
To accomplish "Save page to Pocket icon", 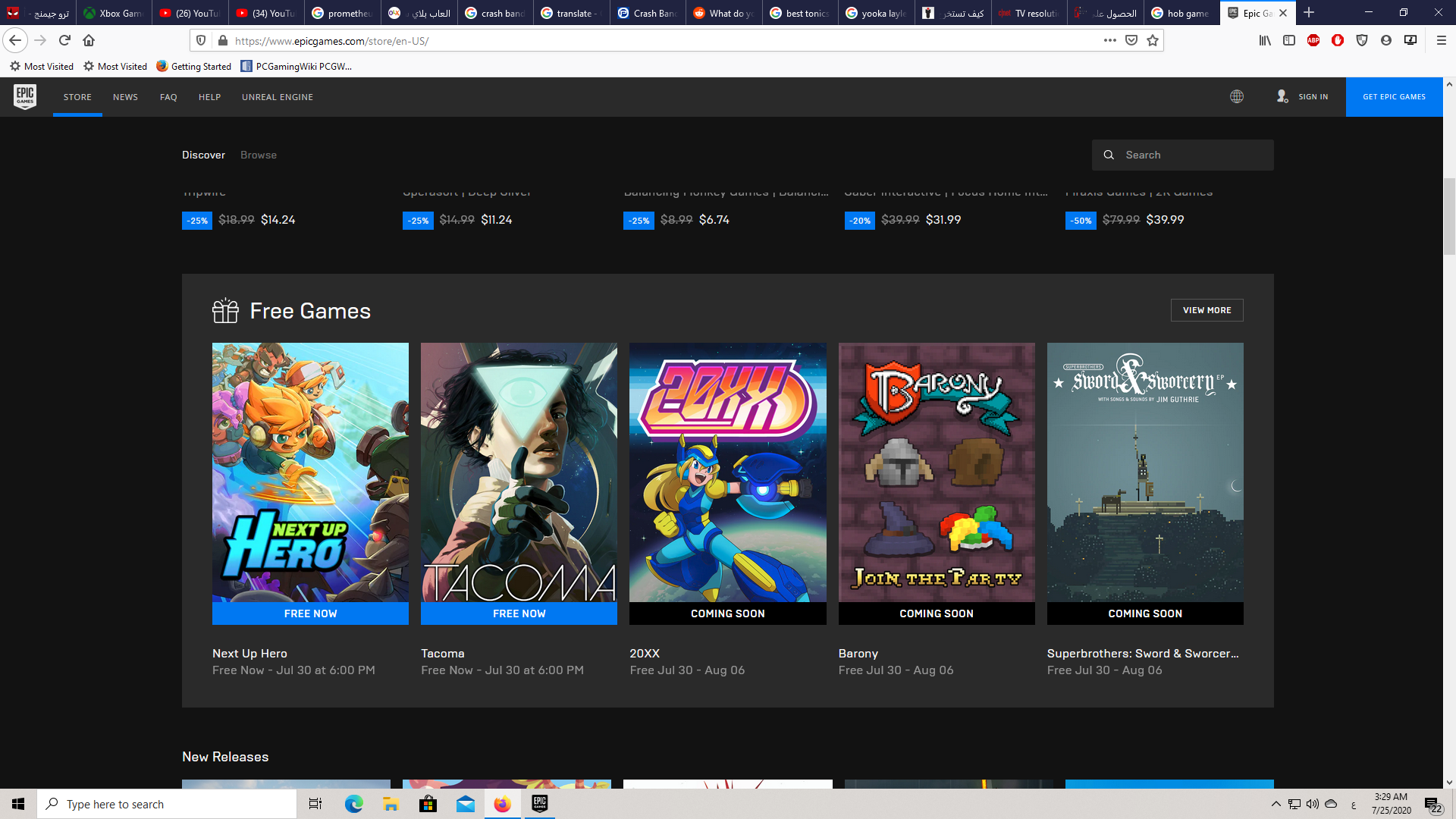I will point(1131,40).
